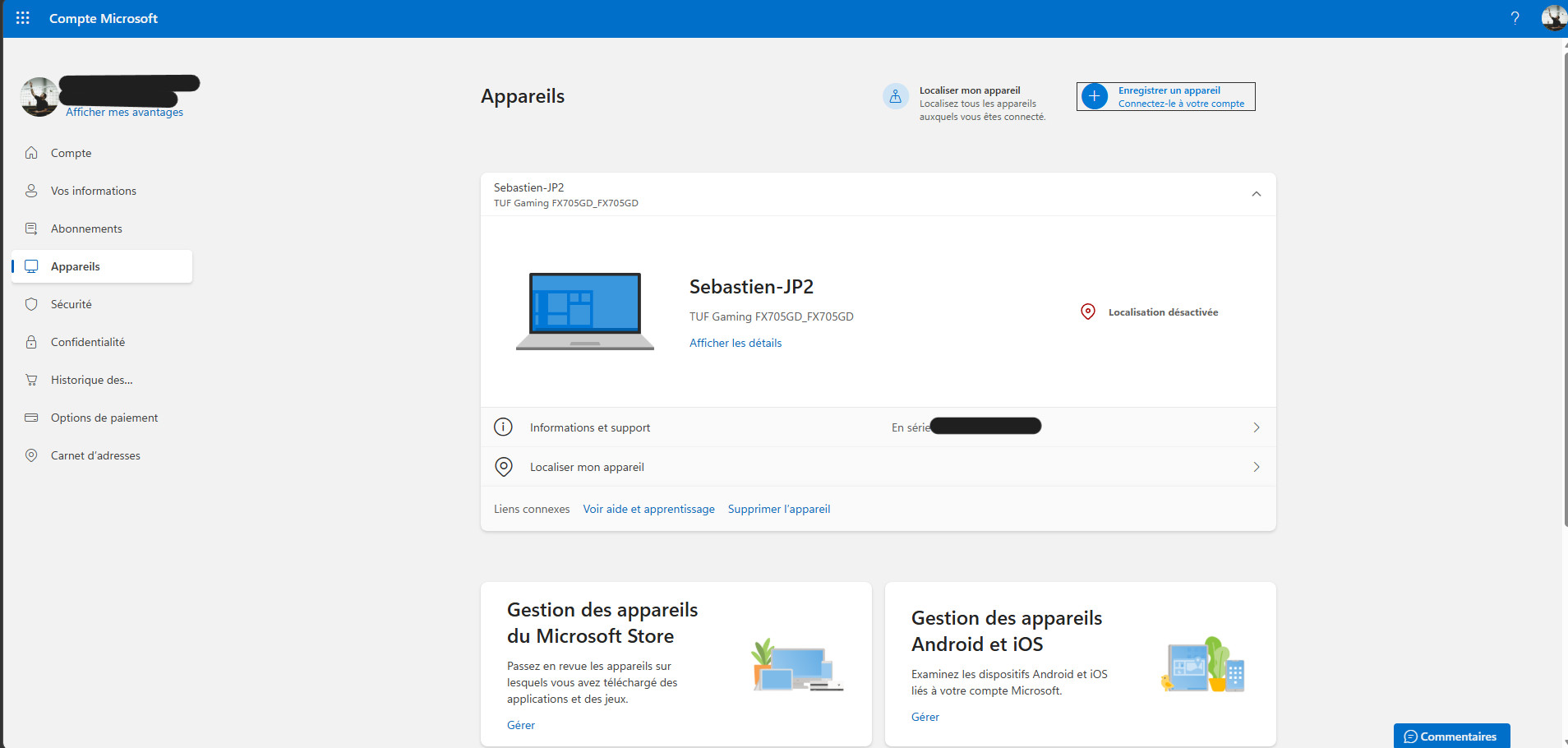This screenshot has width=1568, height=748.
Task: Open the app launcher grid icon
Action: click(x=23, y=18)
